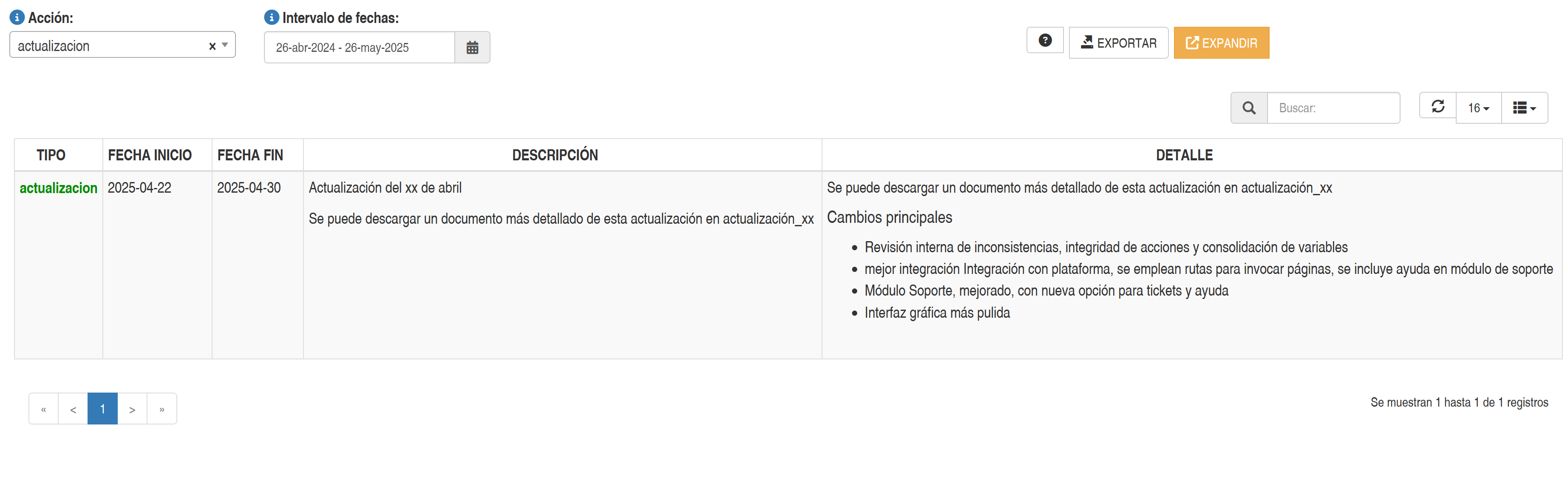This screenshot has height=487, width=1568.
Task: Jump to the last page with »
Action: click(x=162, y=409)
